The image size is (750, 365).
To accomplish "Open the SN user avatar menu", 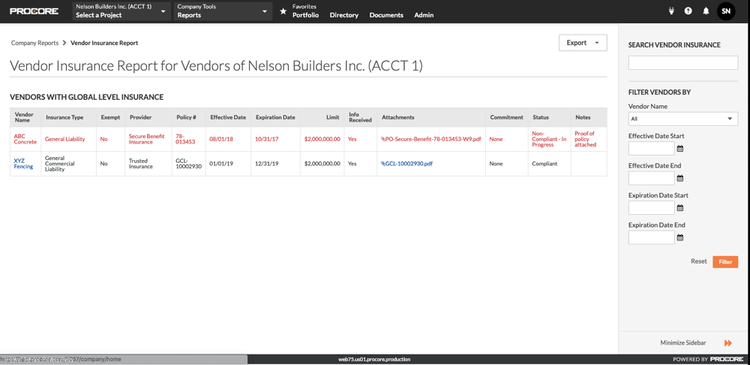I will click(x=726, y=11).
